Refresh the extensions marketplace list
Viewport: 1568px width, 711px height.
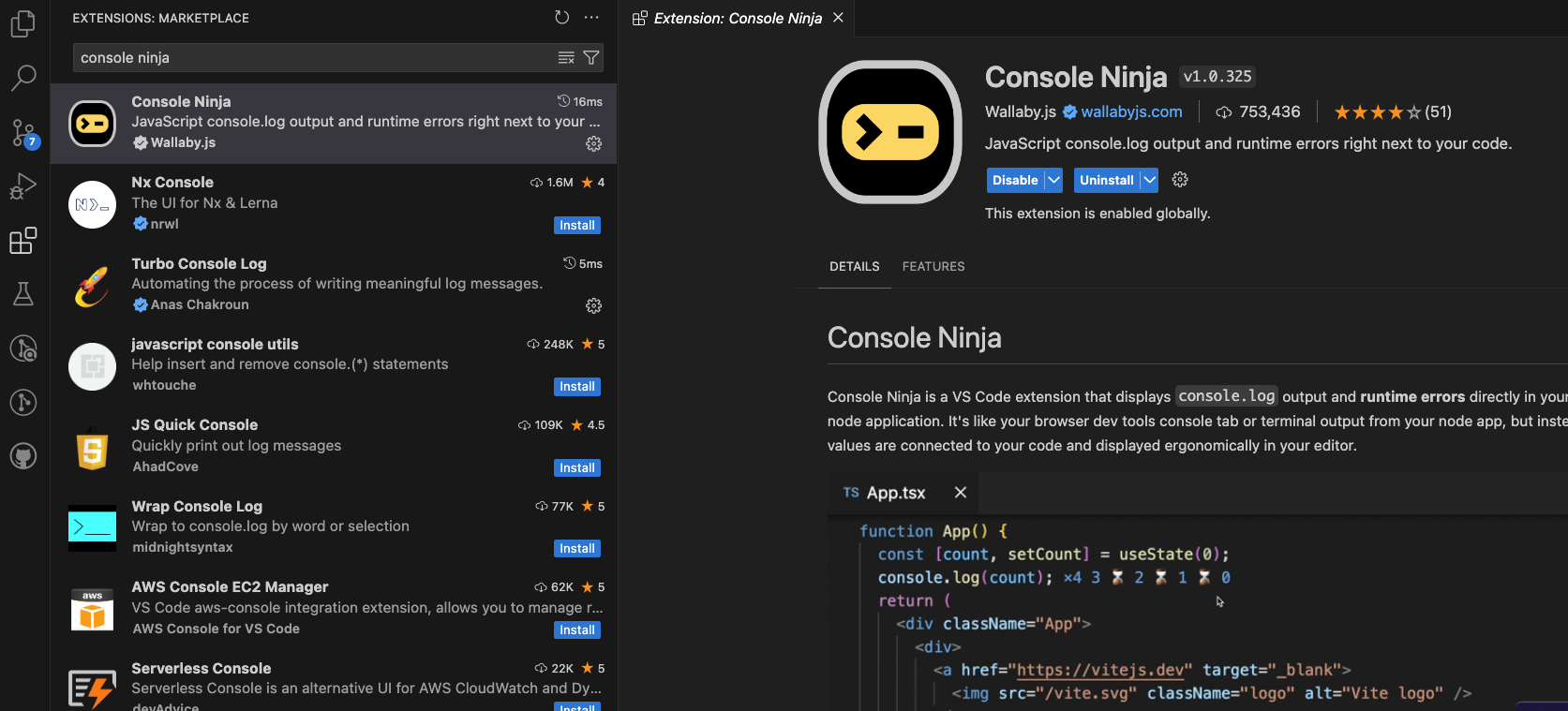pyautogui.click(x=561, y=17)
